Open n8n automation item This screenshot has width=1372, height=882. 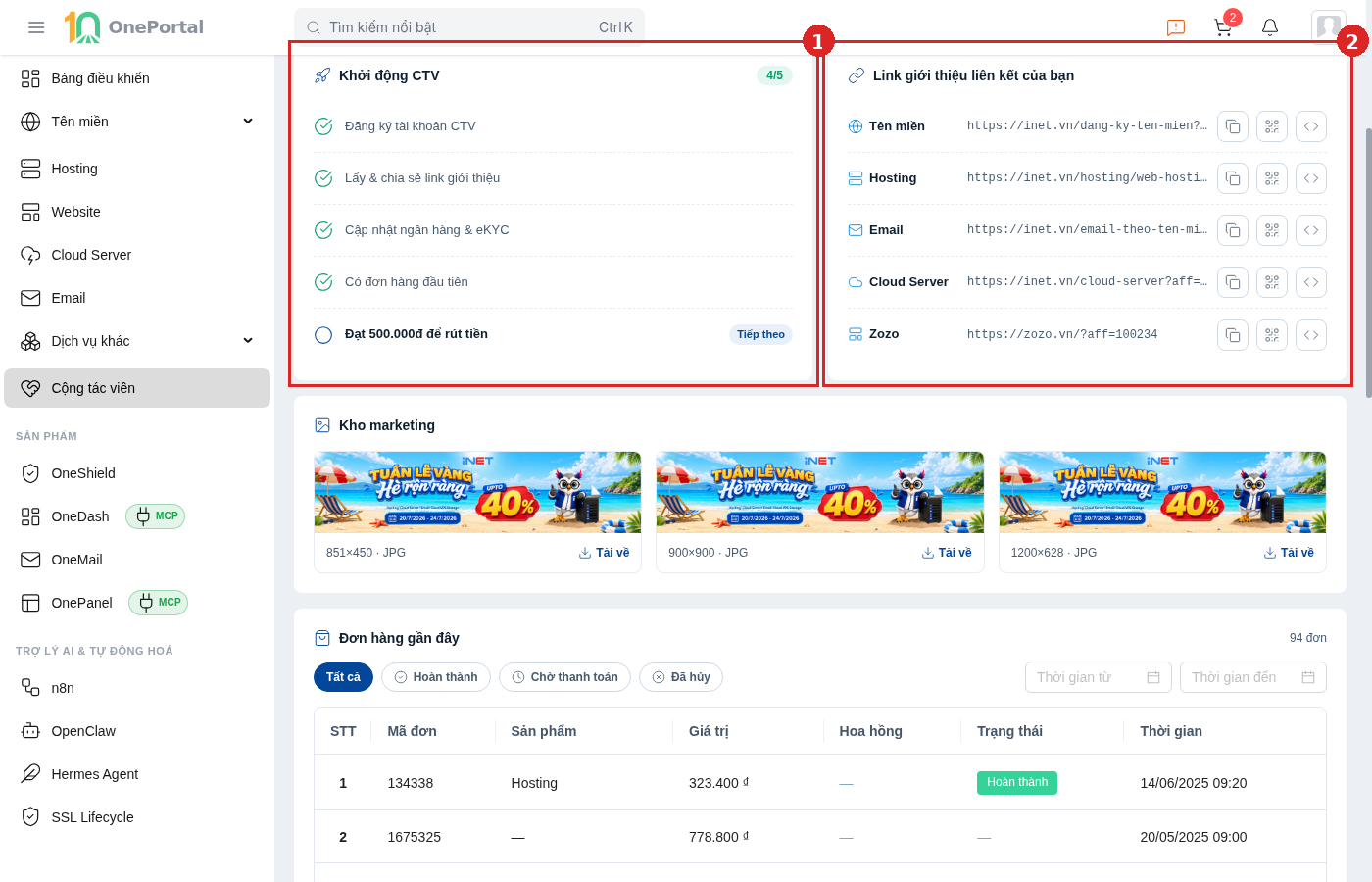point(137,688)
